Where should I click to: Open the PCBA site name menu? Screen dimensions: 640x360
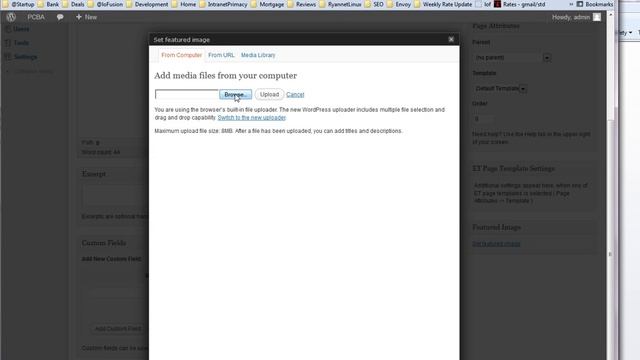36,17
